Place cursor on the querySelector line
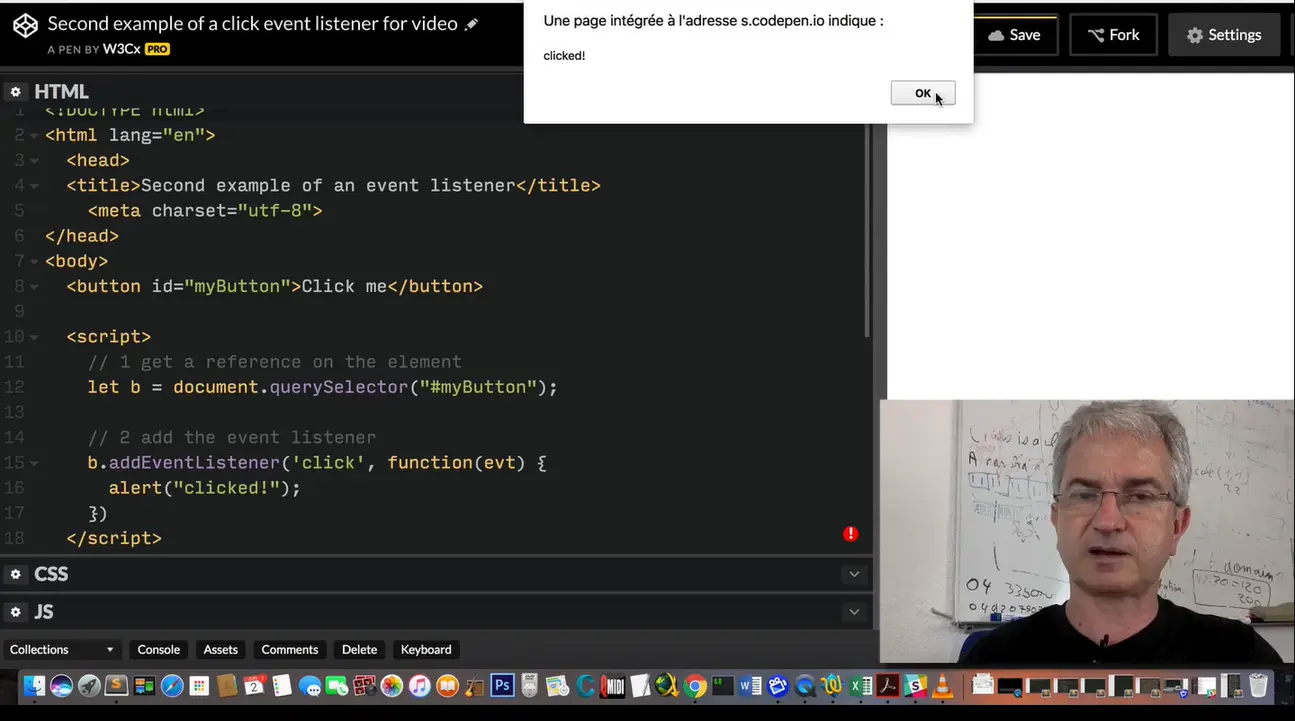Viewport: 1295px width, 721px height. tap(322, 387)
